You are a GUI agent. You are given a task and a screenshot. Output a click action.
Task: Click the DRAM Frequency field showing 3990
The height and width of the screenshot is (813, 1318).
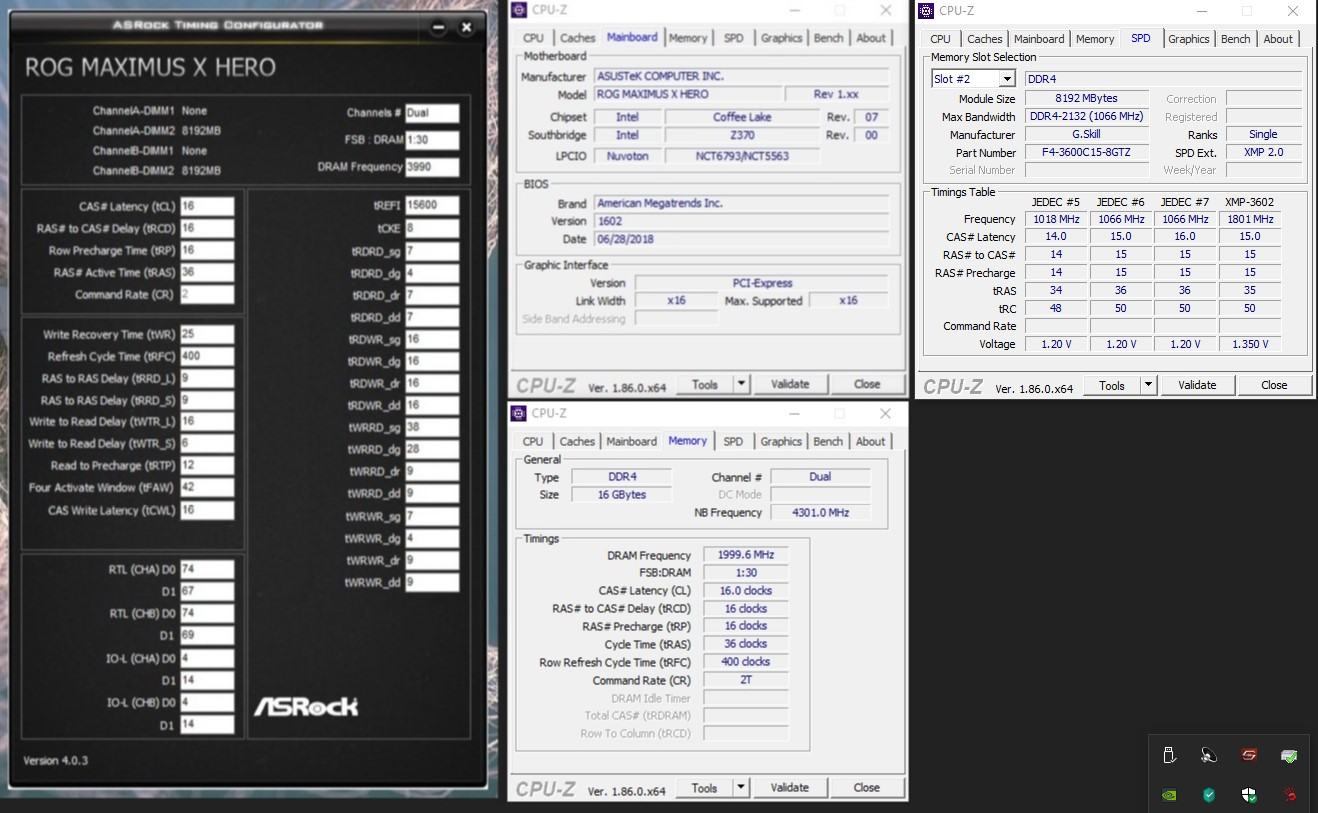click(x=432, y=167)
